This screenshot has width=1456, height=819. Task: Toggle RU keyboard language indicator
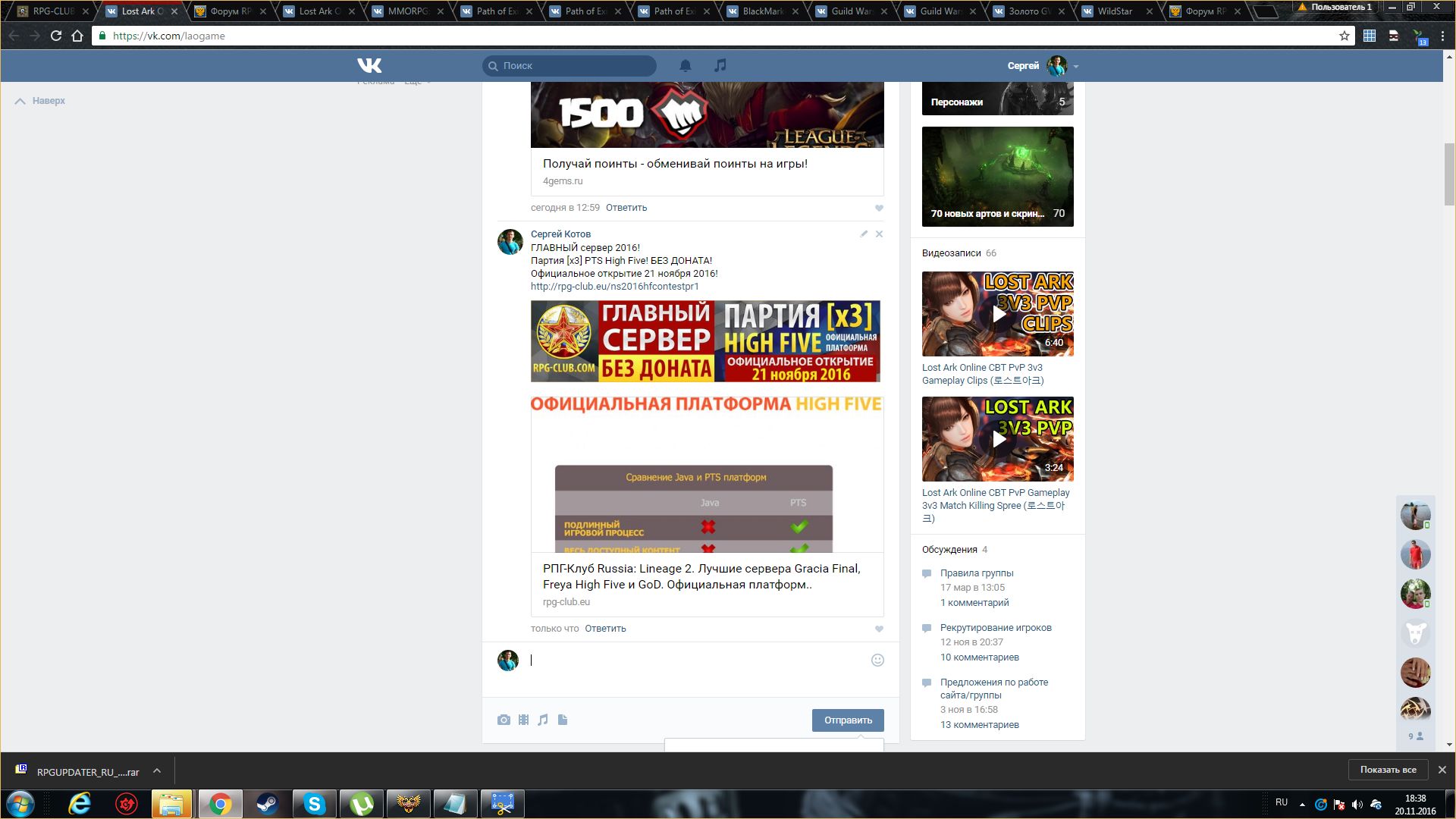1282,802
